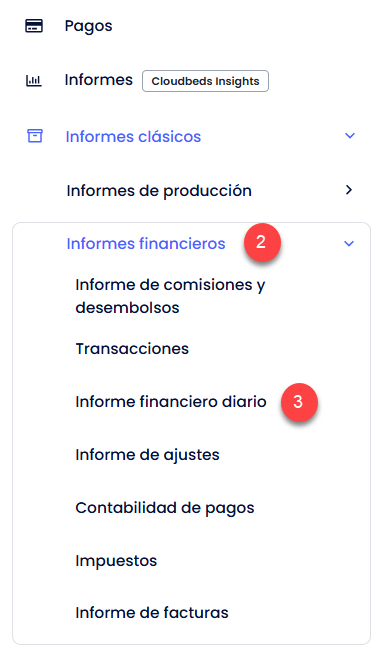Click the red step 2 badge
The width and height of the screenshot is (390, 664).
point(262,242)
